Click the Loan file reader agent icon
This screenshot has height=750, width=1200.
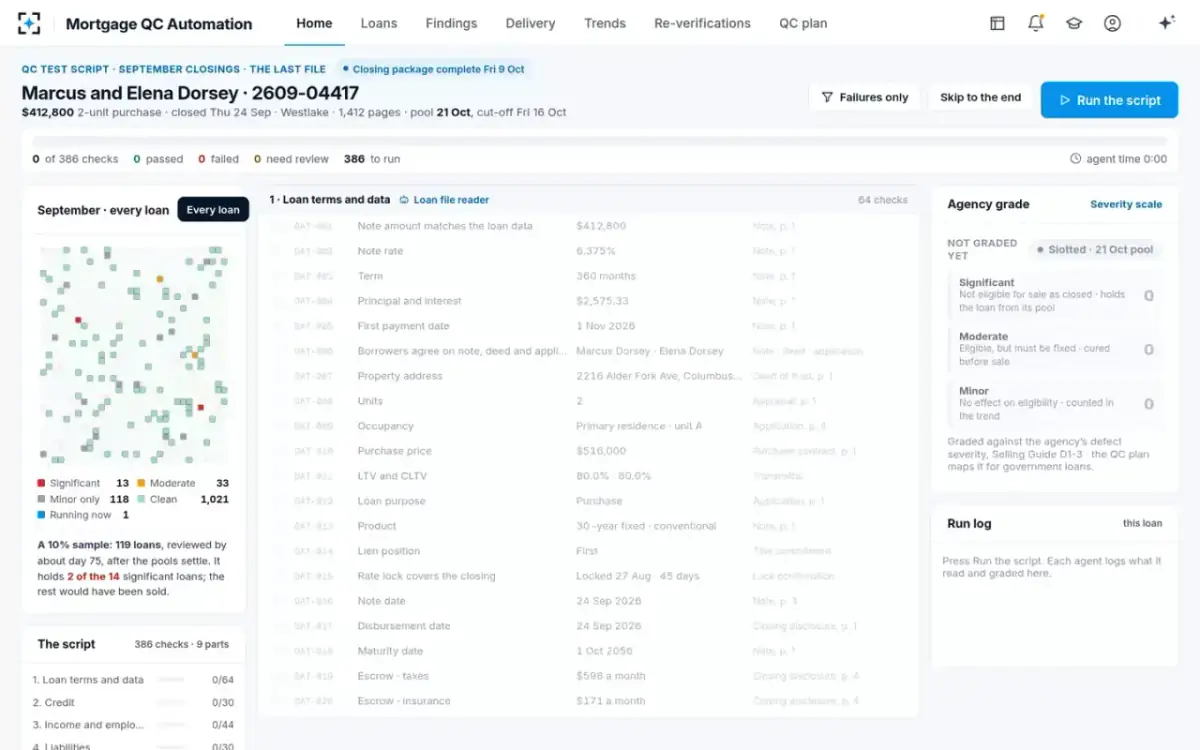coord(404,200)
